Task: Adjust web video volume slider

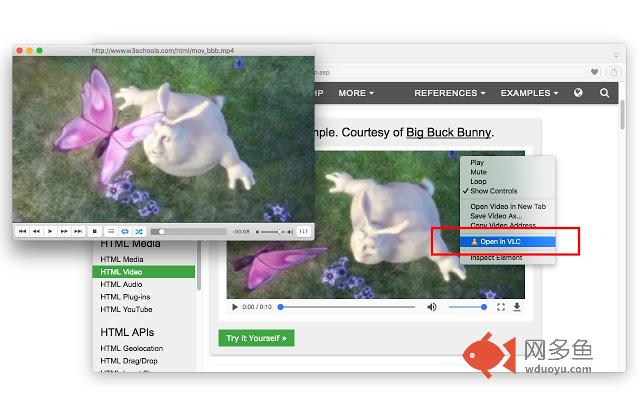Action: pyautogui.click(x=467, y=307)
